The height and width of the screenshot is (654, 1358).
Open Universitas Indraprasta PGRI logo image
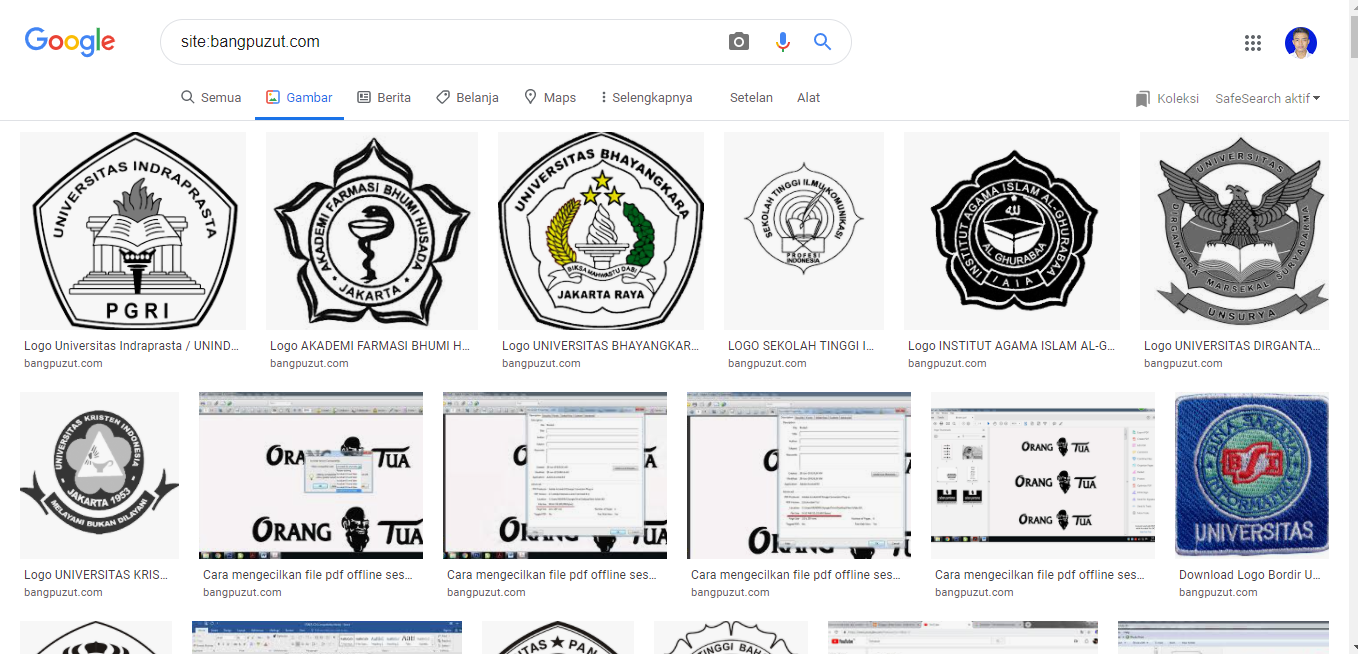click(x=133, y=231)
